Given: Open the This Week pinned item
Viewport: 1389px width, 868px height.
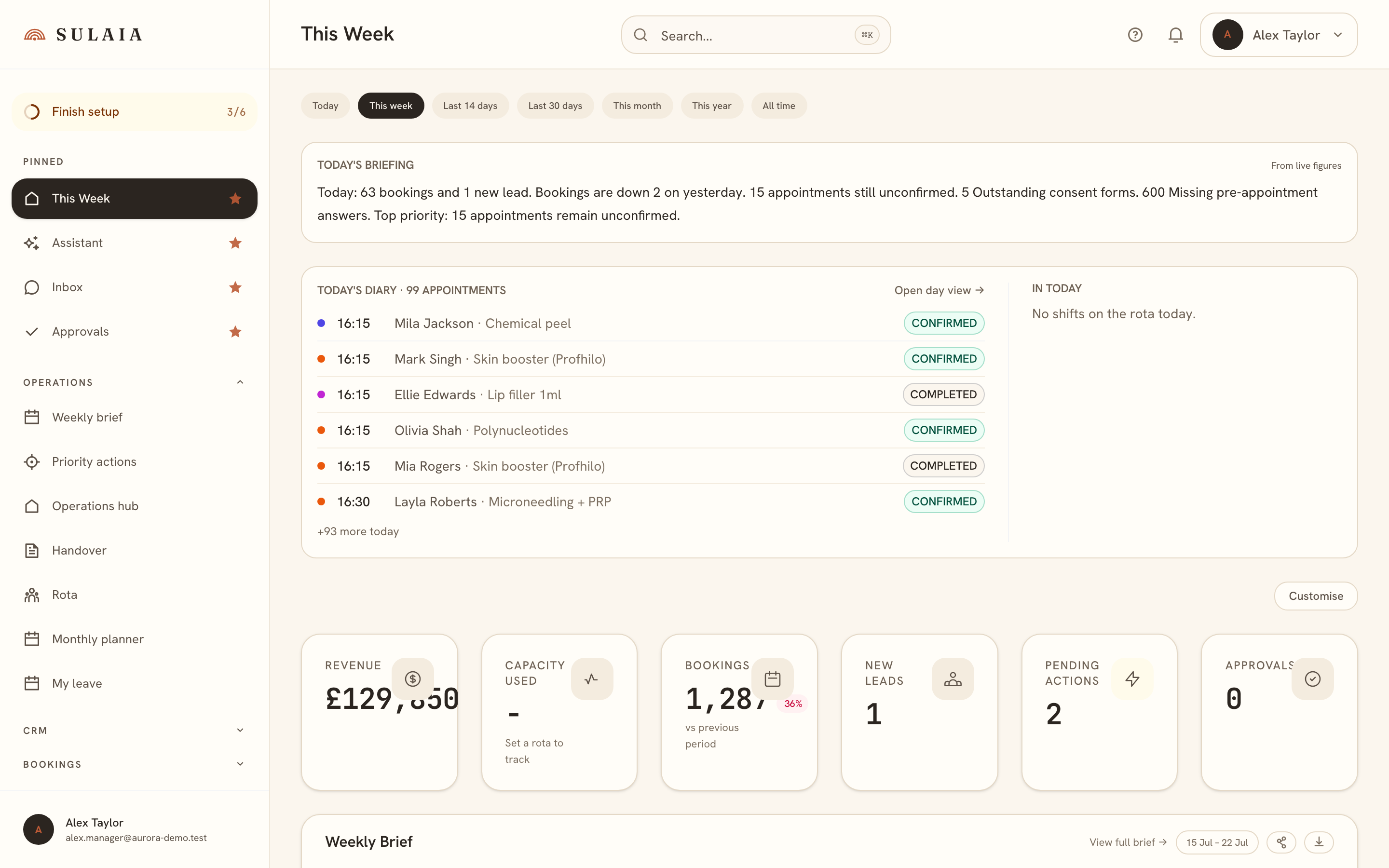Looking at the screenshot, I should (x=134, y=199).
